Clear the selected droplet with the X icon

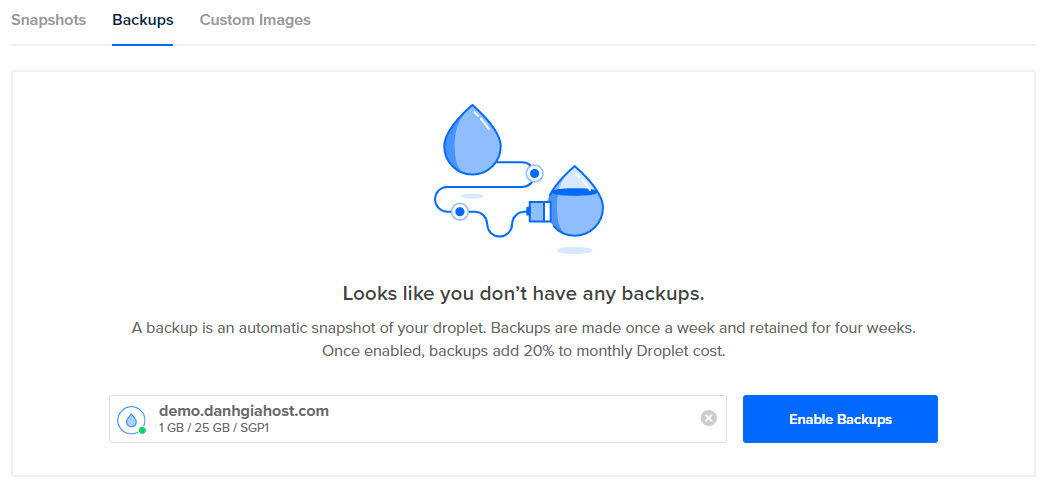[x=708, y=418]
